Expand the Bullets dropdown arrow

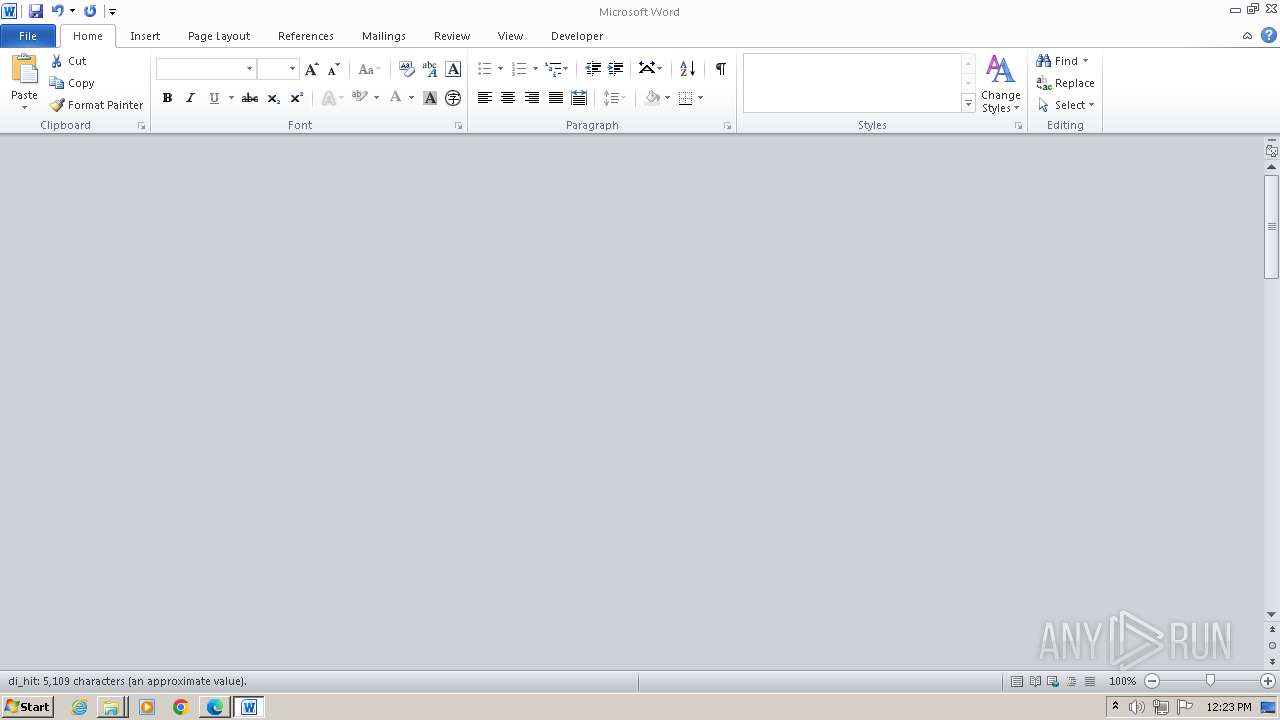(x=500, y=69)
